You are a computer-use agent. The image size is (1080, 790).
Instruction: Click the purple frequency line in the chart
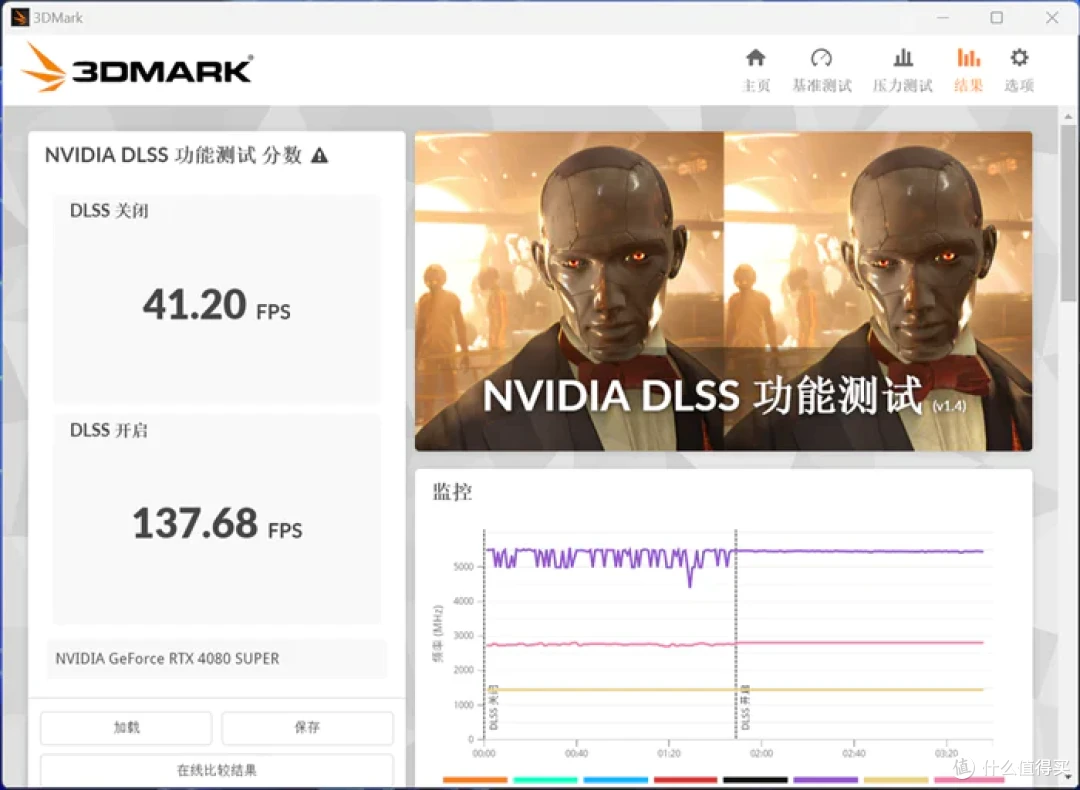pos(861,551)
